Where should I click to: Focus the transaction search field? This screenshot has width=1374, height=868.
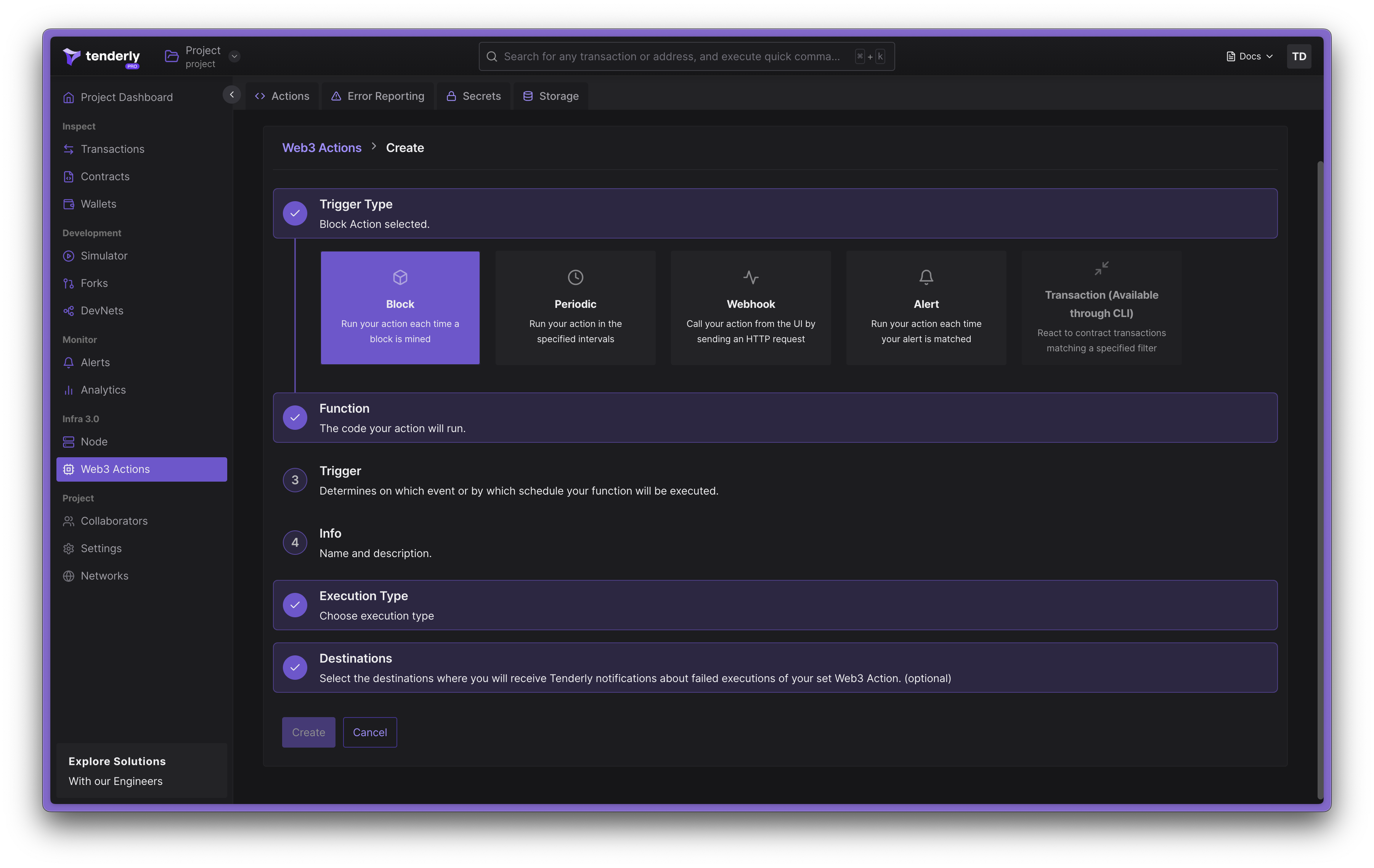[686, 56]
